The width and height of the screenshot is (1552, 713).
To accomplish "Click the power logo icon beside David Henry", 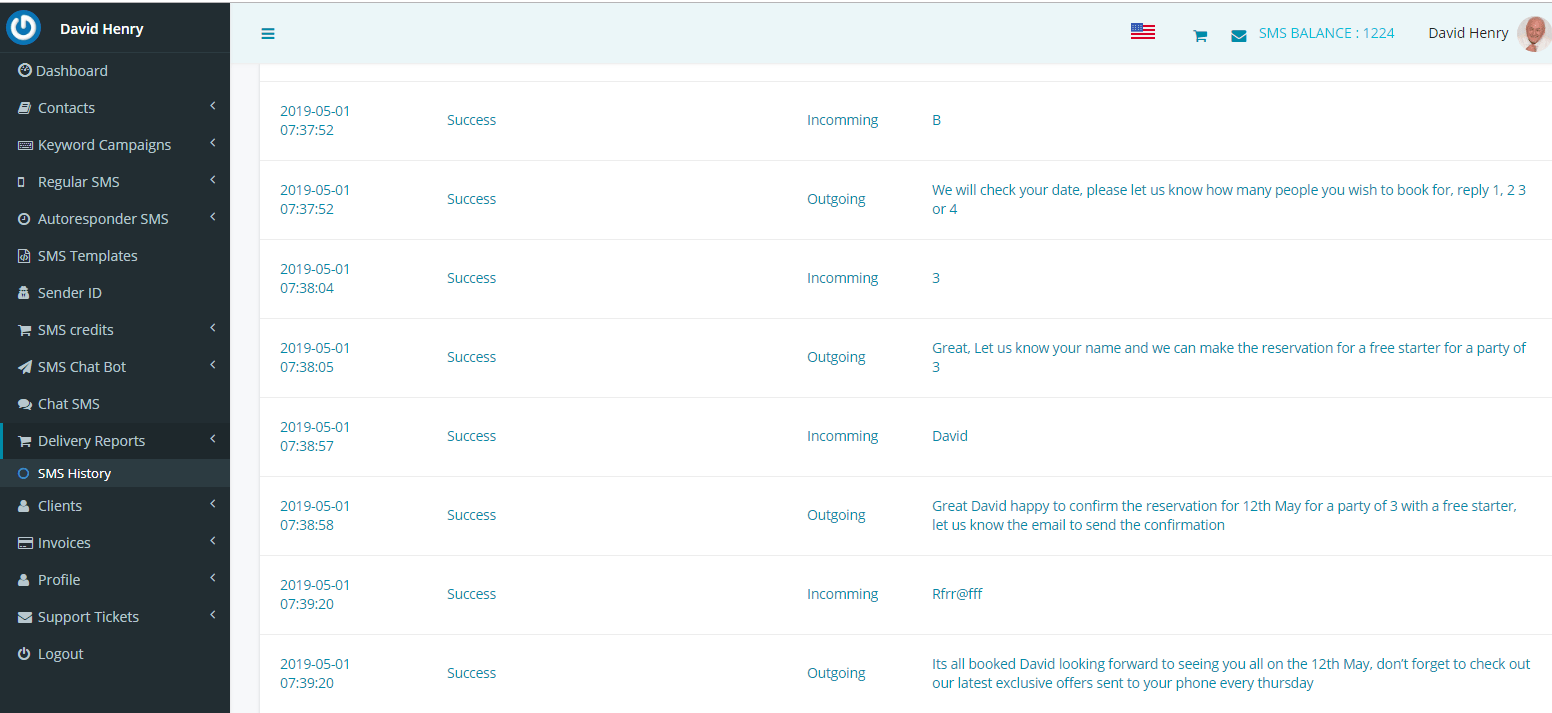I will click(23, 27).
